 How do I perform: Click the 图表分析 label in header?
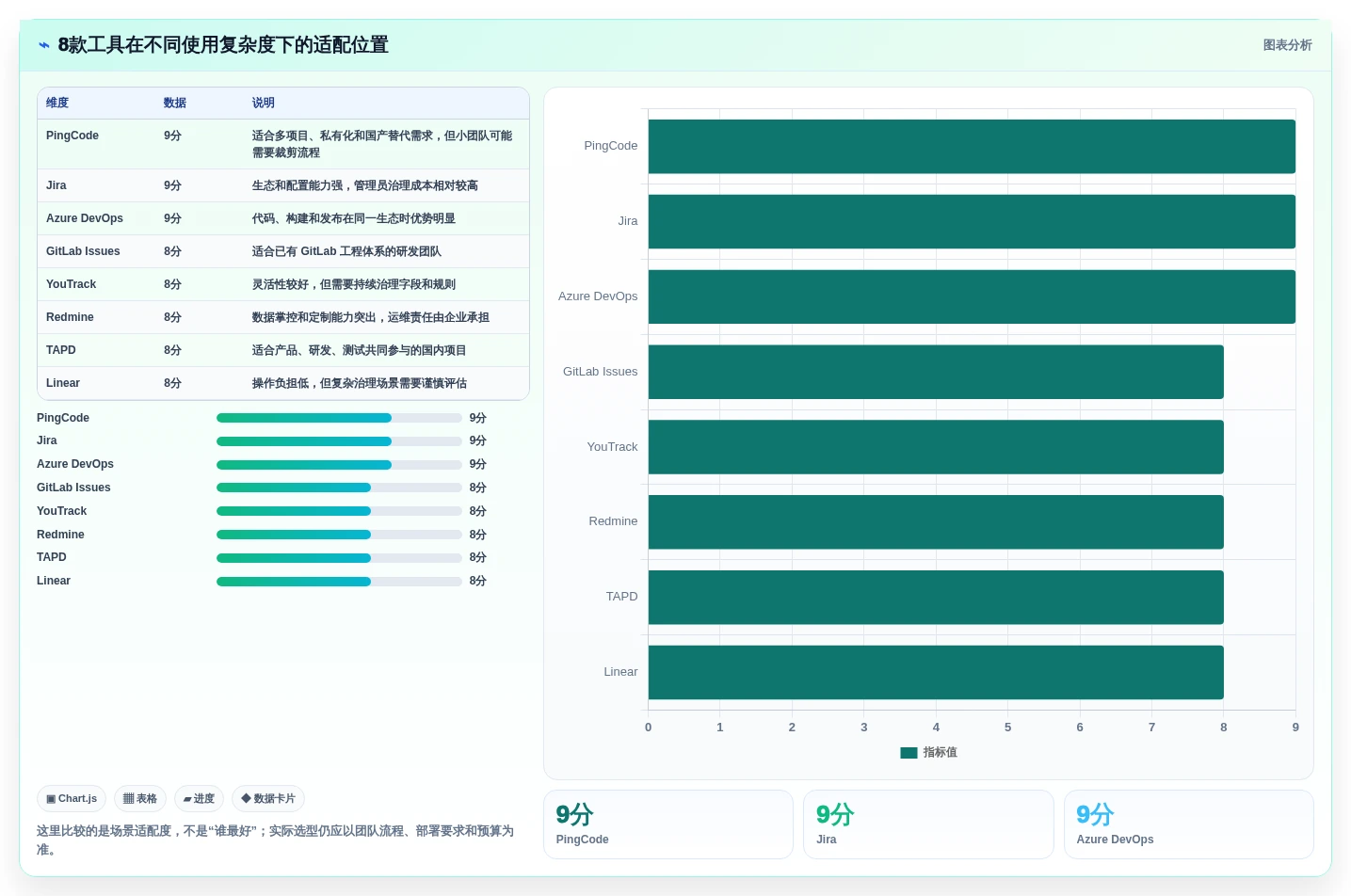click(1287, 45)
